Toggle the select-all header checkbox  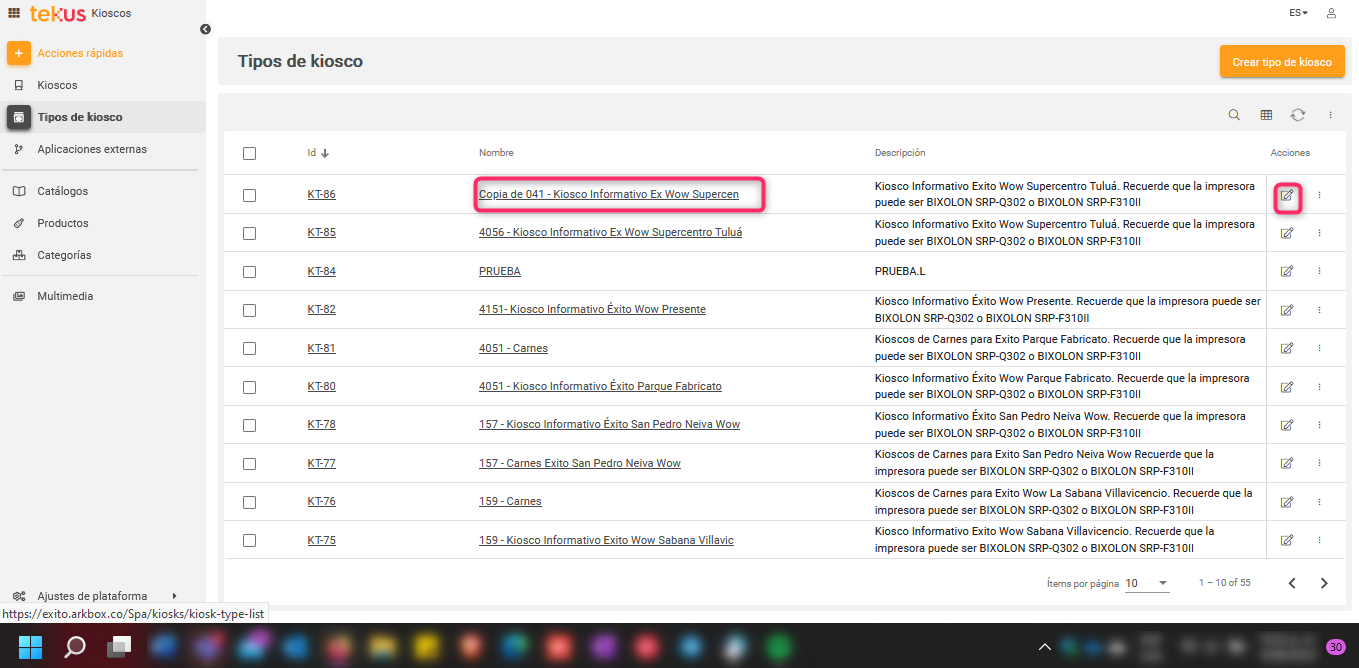tap(249, 153)
